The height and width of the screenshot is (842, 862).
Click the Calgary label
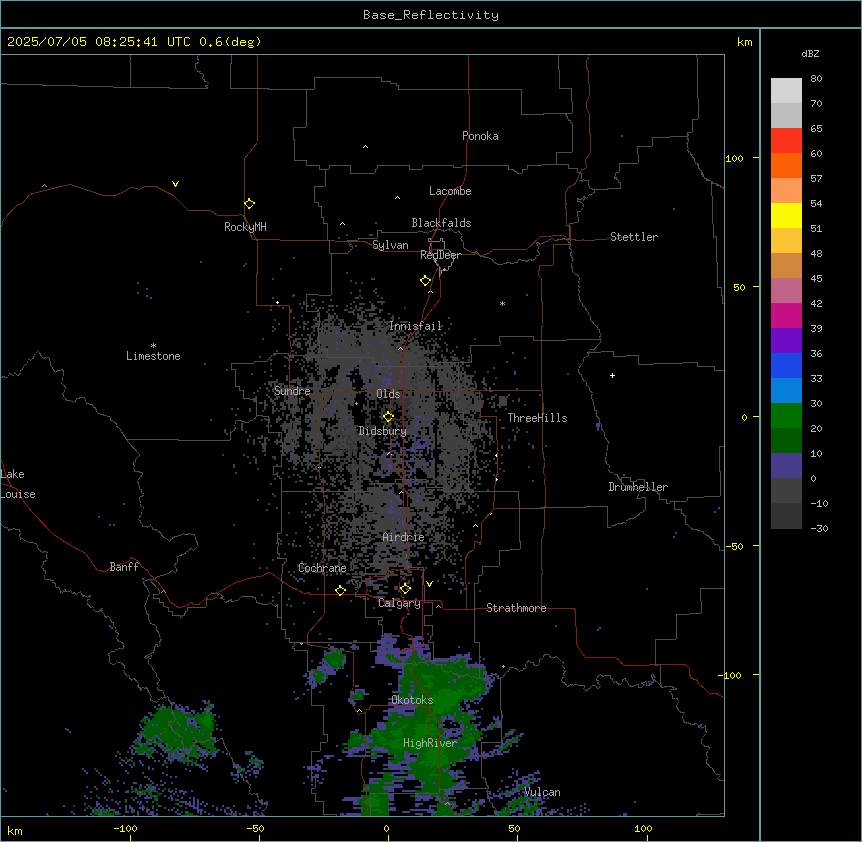coord(399,603)
